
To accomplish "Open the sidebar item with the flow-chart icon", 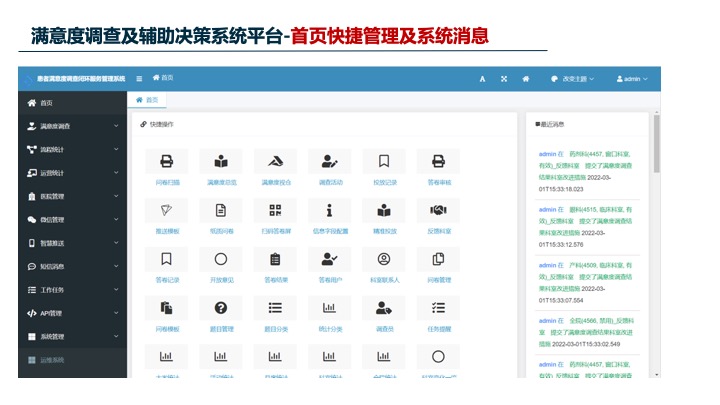I will pyautogui.click(x=73, y=149).
